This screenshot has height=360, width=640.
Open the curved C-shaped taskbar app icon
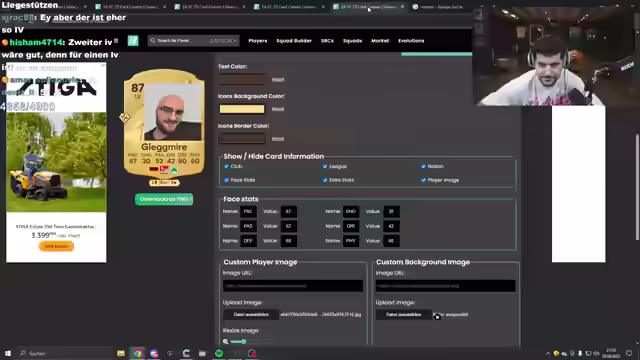tap(187, 353)
